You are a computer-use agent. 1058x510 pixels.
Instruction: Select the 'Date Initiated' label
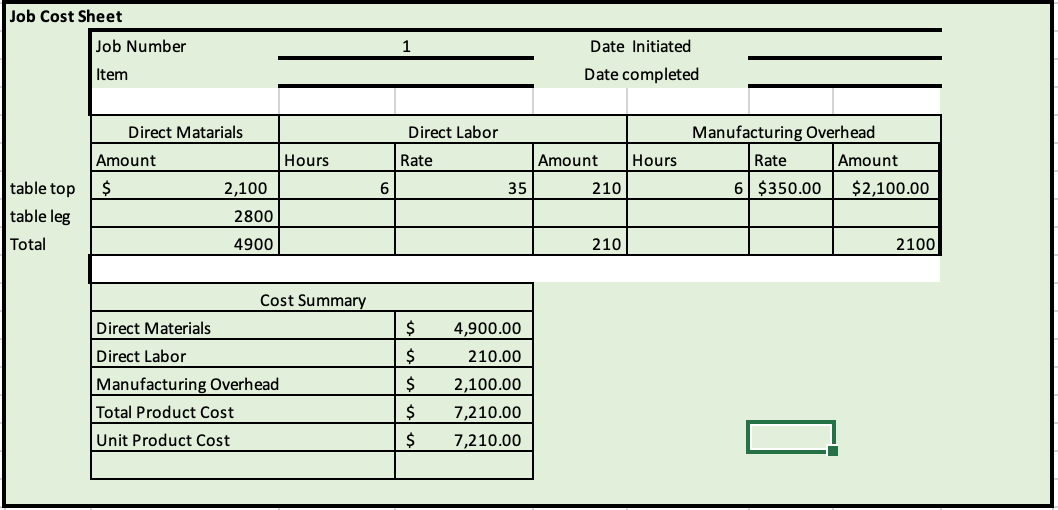[640, 47]
